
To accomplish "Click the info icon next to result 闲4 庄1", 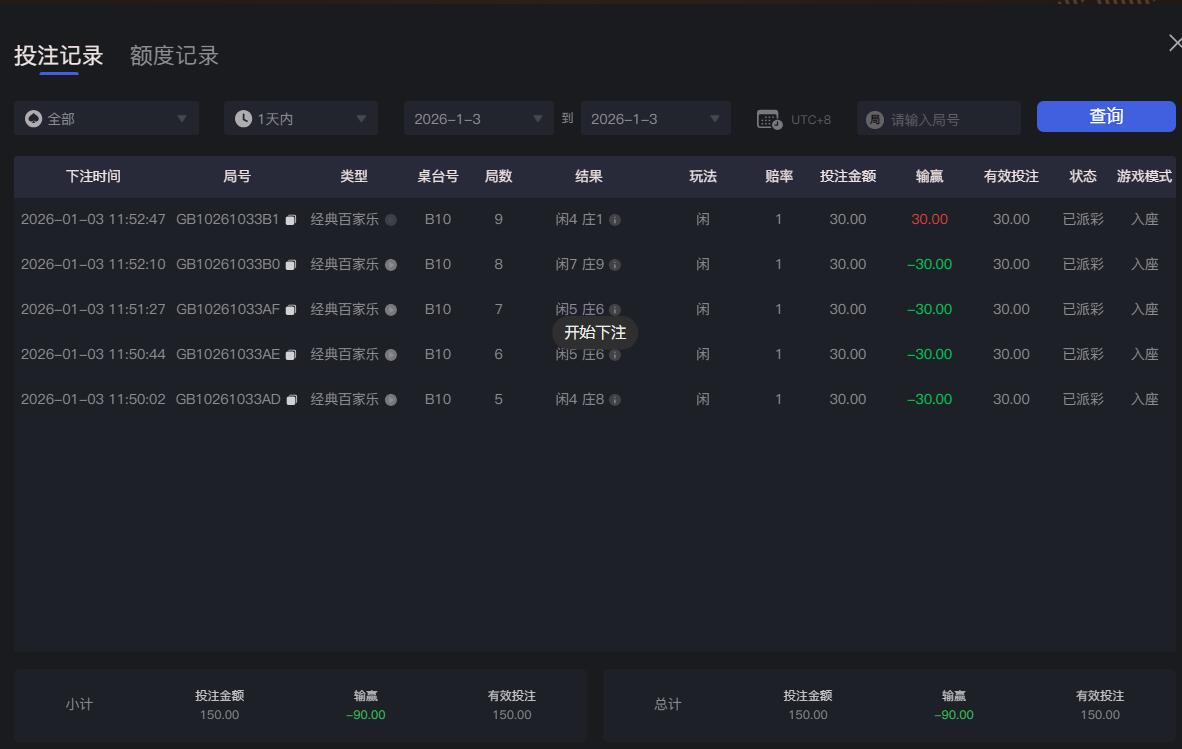I will (x=617, y=219).
